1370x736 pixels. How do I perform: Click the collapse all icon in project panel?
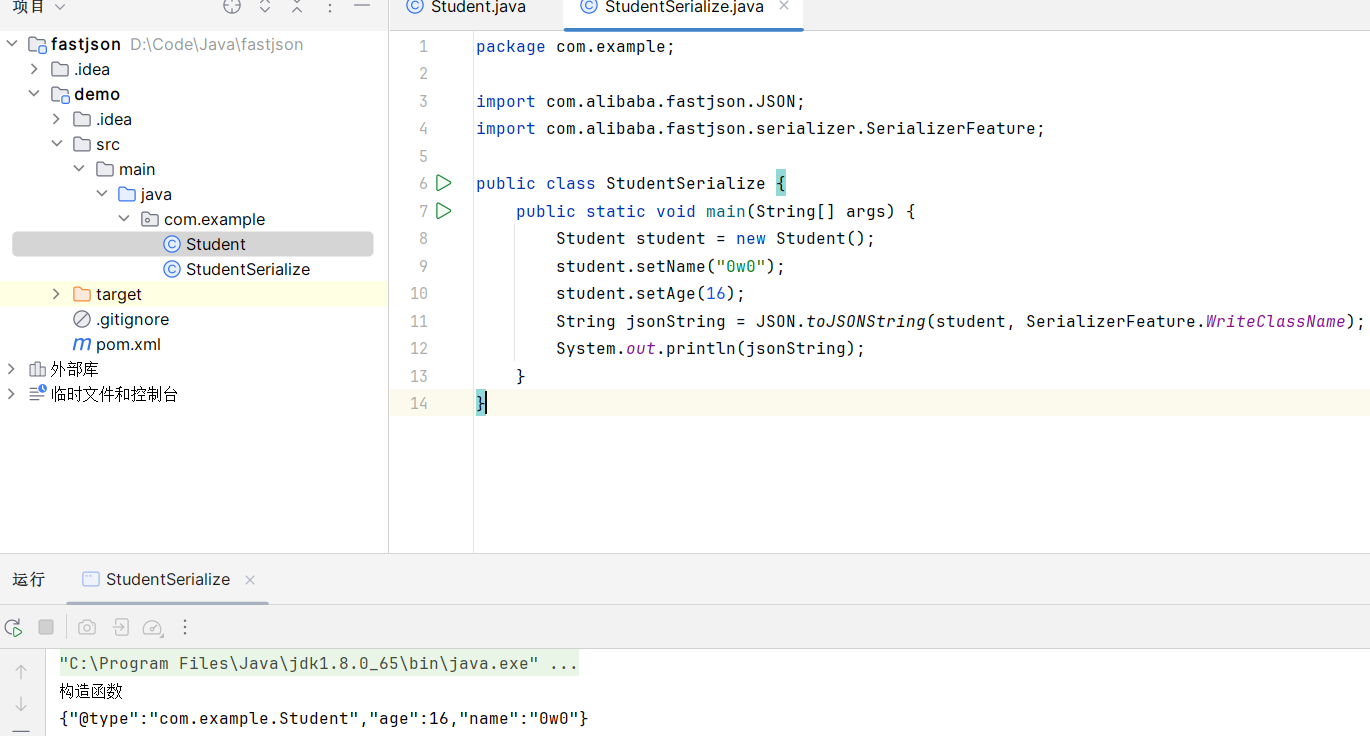pos(297,7)
